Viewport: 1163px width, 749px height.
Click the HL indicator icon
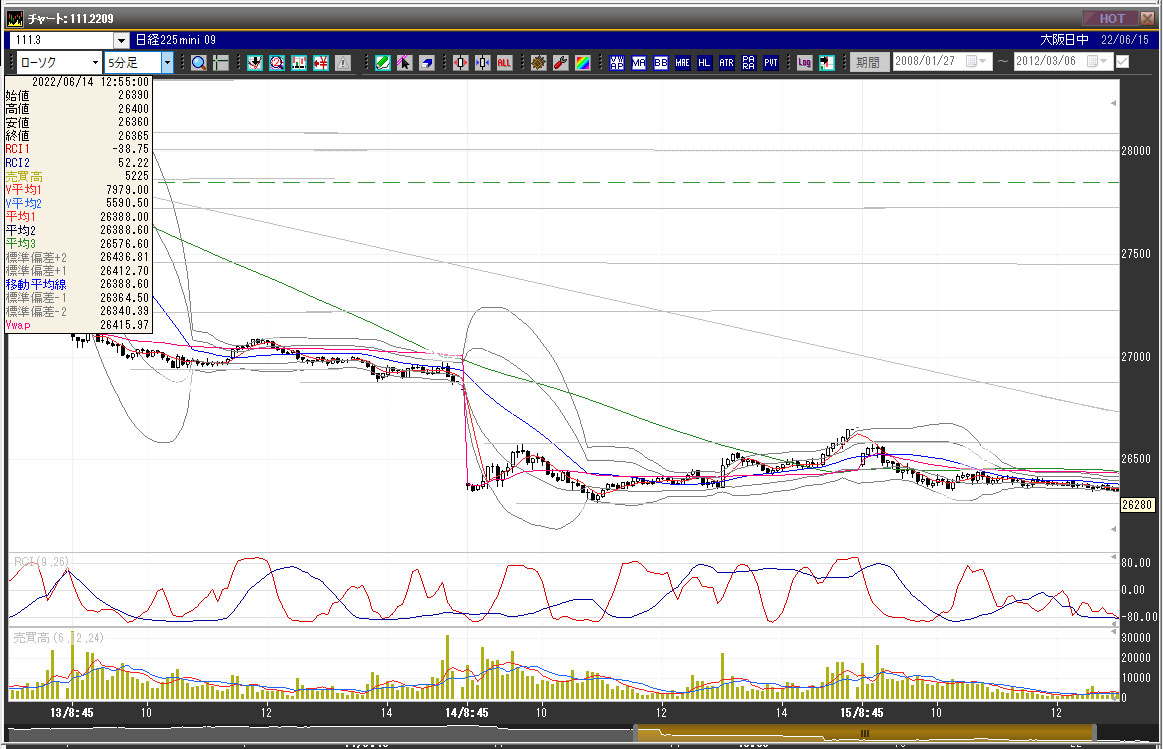[x=705, y=63]
